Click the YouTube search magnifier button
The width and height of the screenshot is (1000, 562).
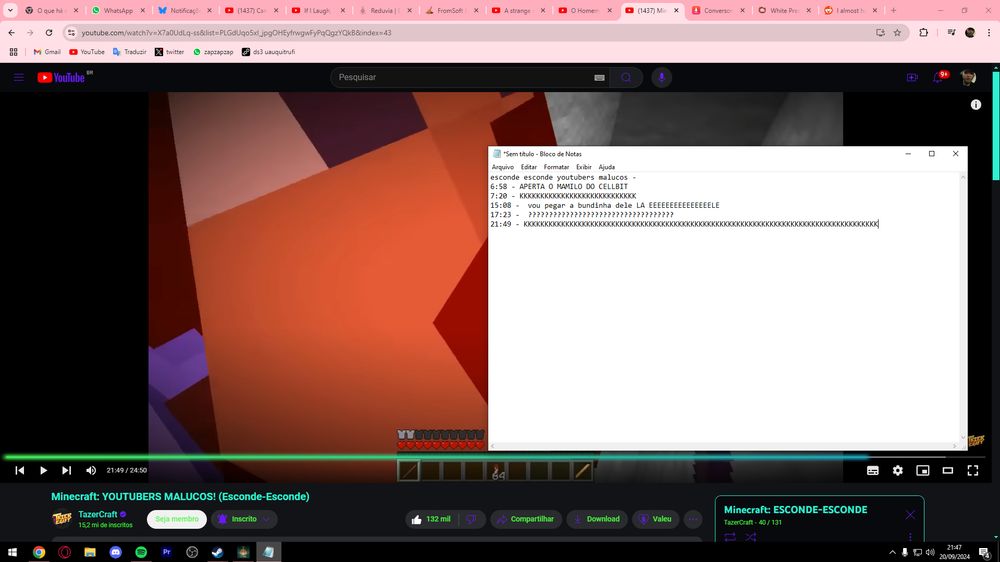coord(626,77)
